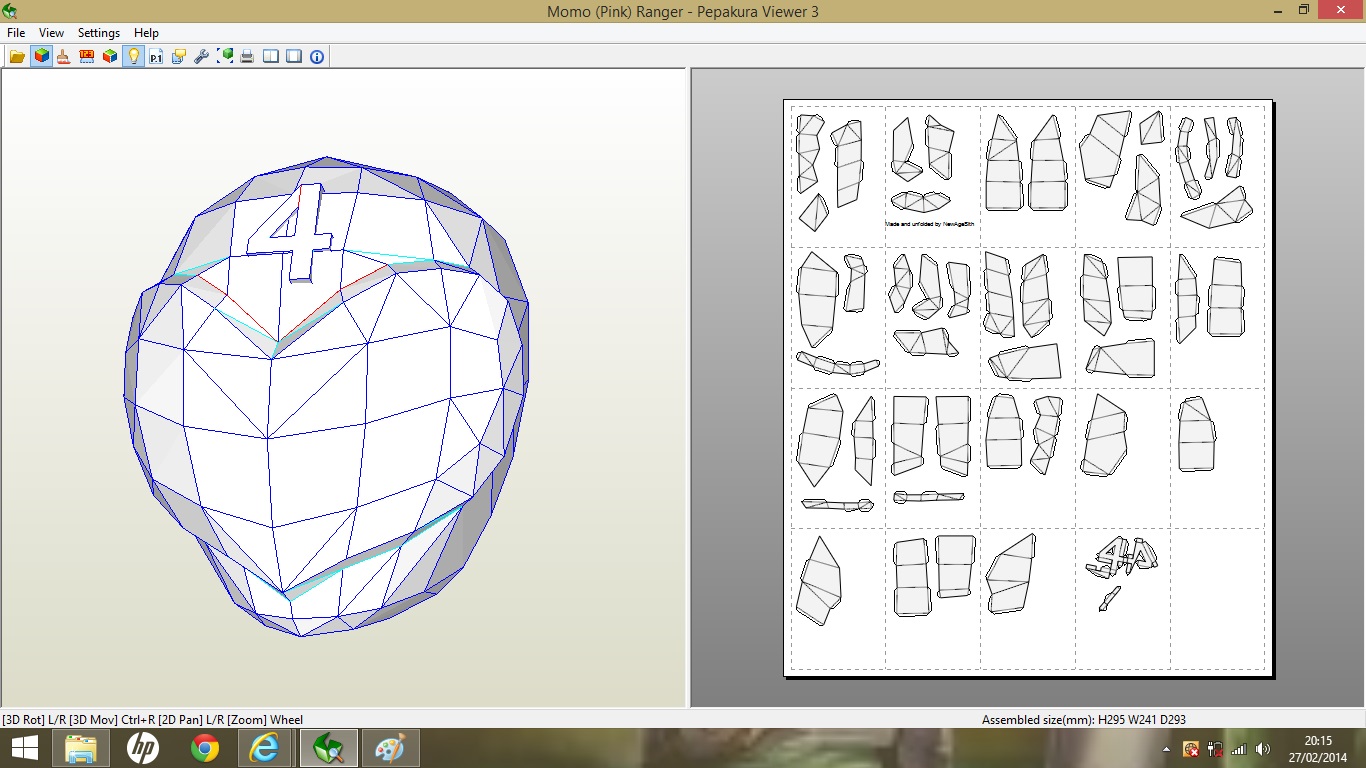The image size is (1366, 768).
Task: Click the unfolded 4 piece on pattern
Action: click(1122, 558)
